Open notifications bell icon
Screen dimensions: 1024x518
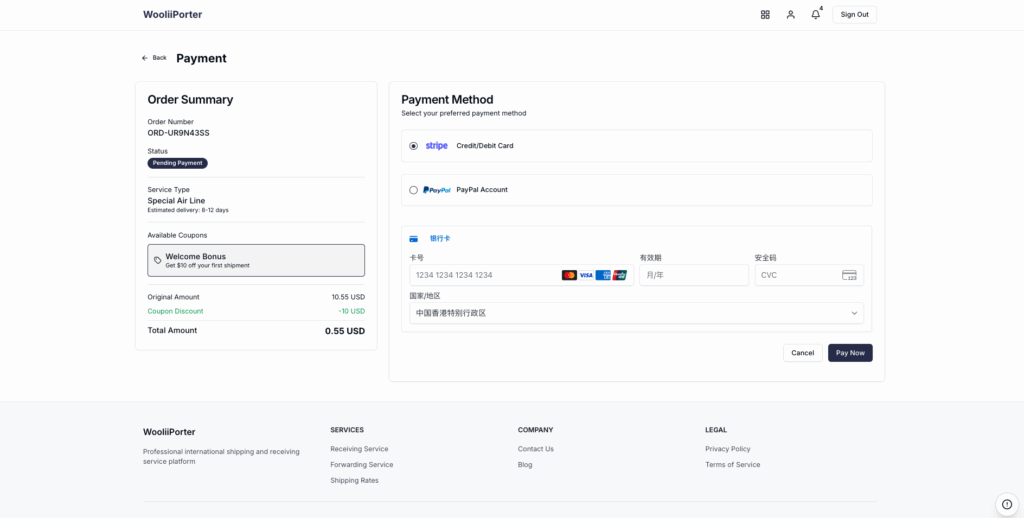pyautogui.click(x=815, y=15)
